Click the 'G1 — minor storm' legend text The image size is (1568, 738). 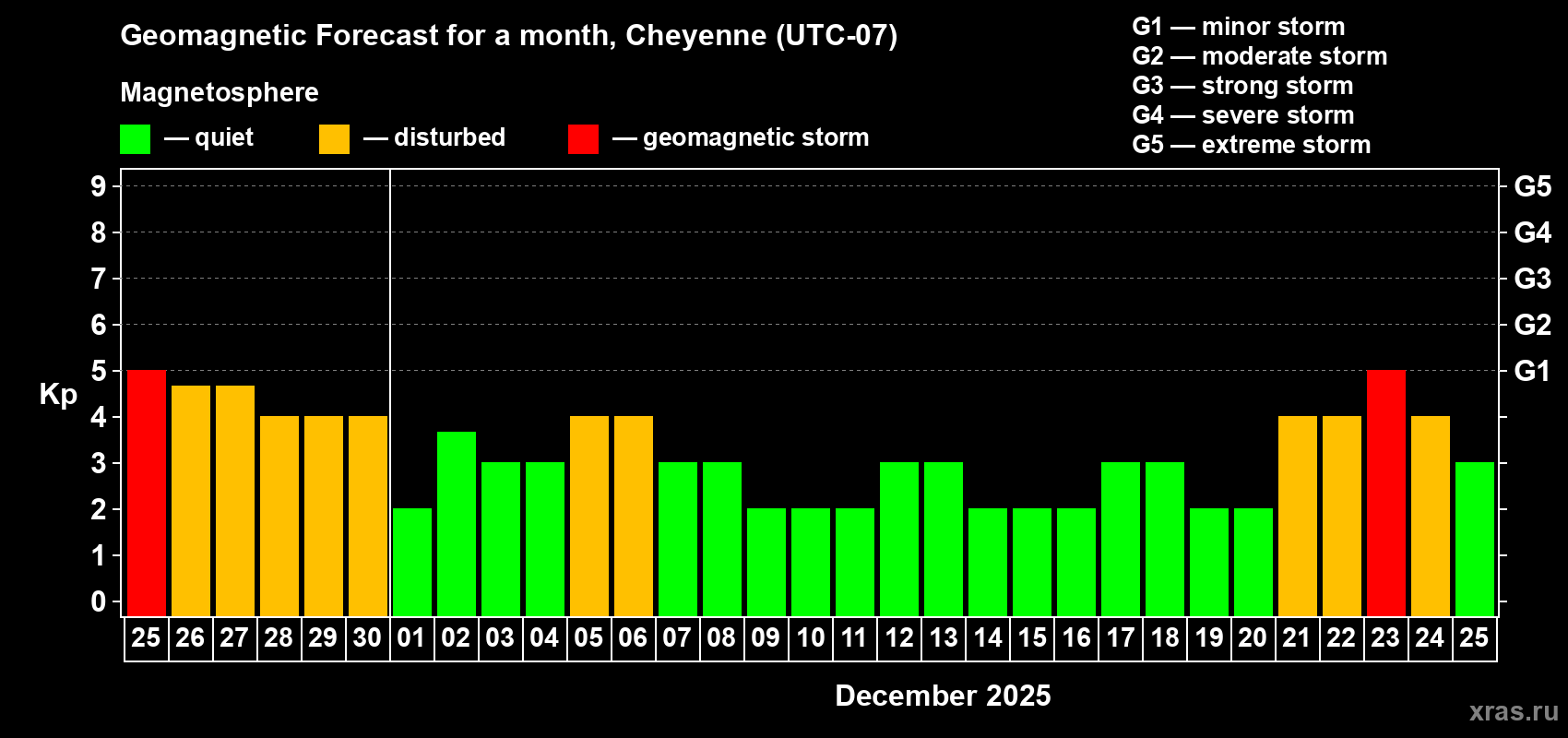[x=1239, y=27]
